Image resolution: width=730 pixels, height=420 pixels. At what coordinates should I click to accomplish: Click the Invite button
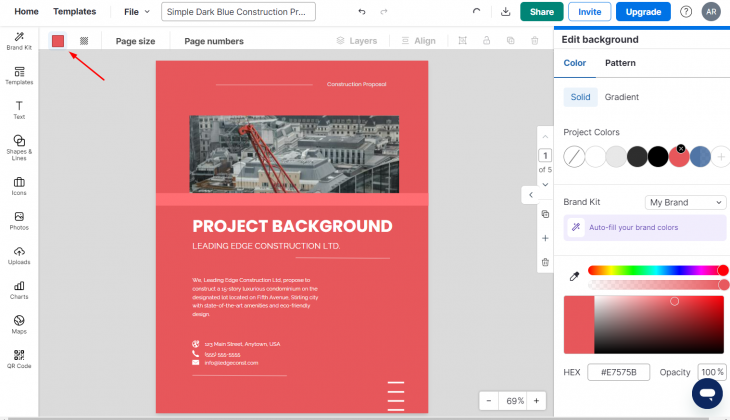tap(589, 12)
